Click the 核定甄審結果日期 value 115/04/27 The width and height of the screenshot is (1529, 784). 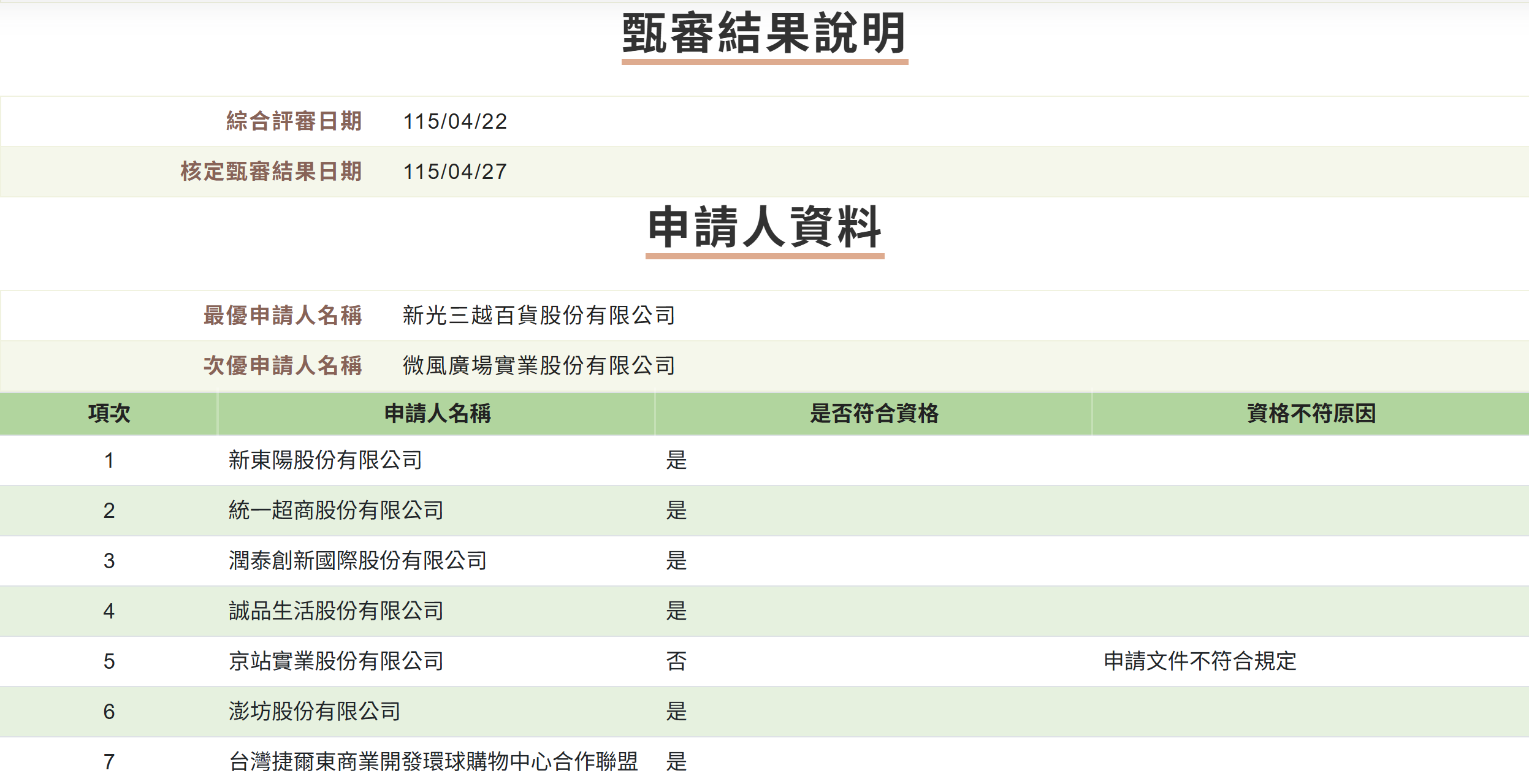coord(455,172)
